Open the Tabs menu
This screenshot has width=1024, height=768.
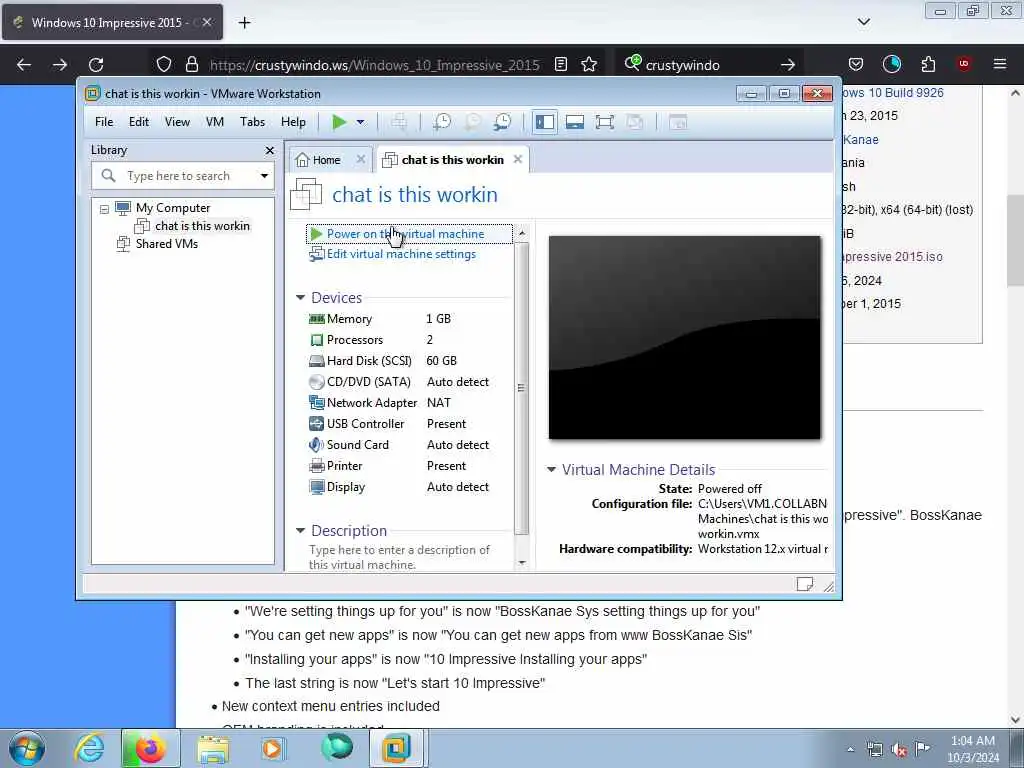pos(252,122)
